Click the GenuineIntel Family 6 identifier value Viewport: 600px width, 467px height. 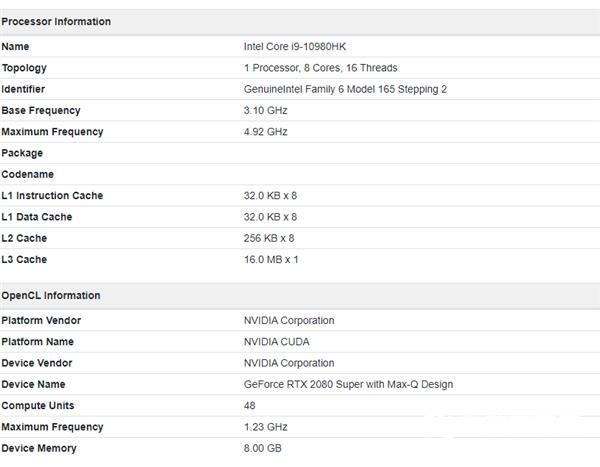tap(345, 89)
